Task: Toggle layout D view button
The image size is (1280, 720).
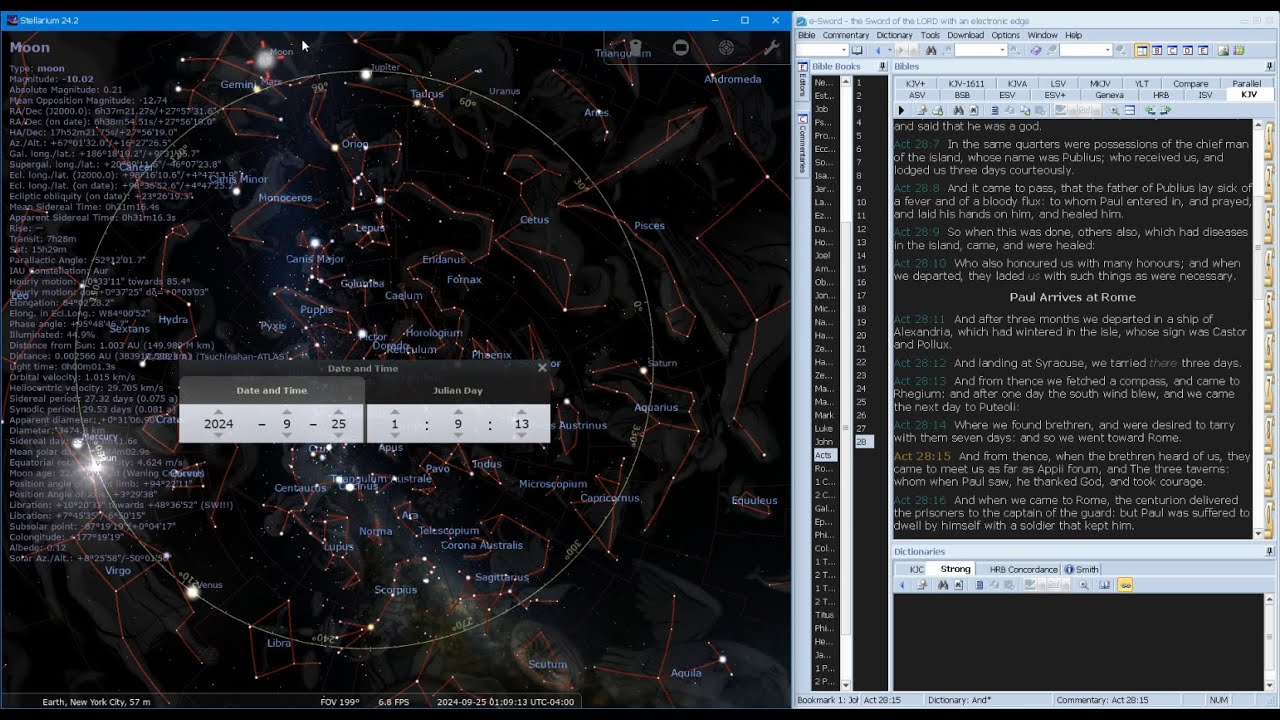Action: 1189,50
